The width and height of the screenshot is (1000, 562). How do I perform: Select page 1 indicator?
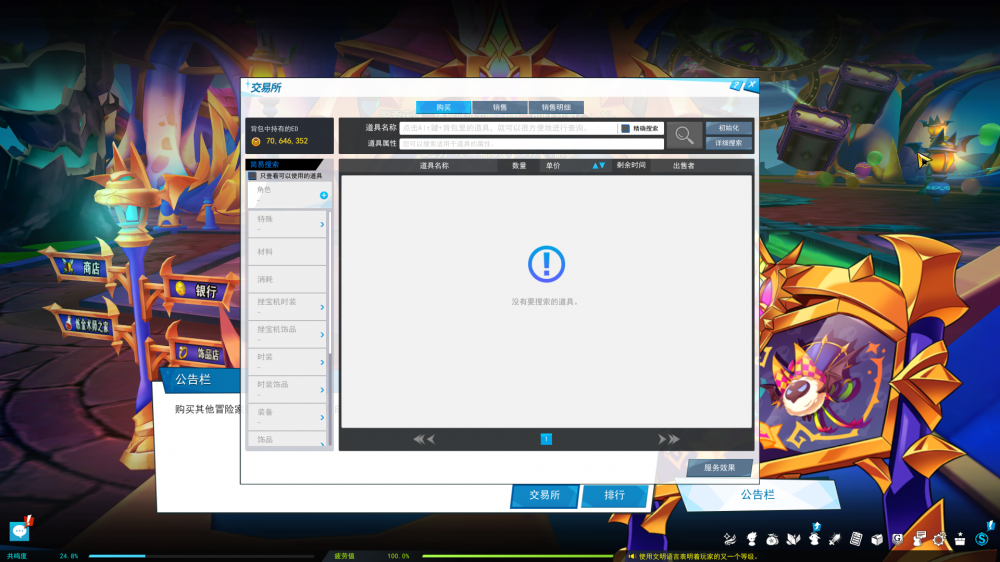coord(547,439)
